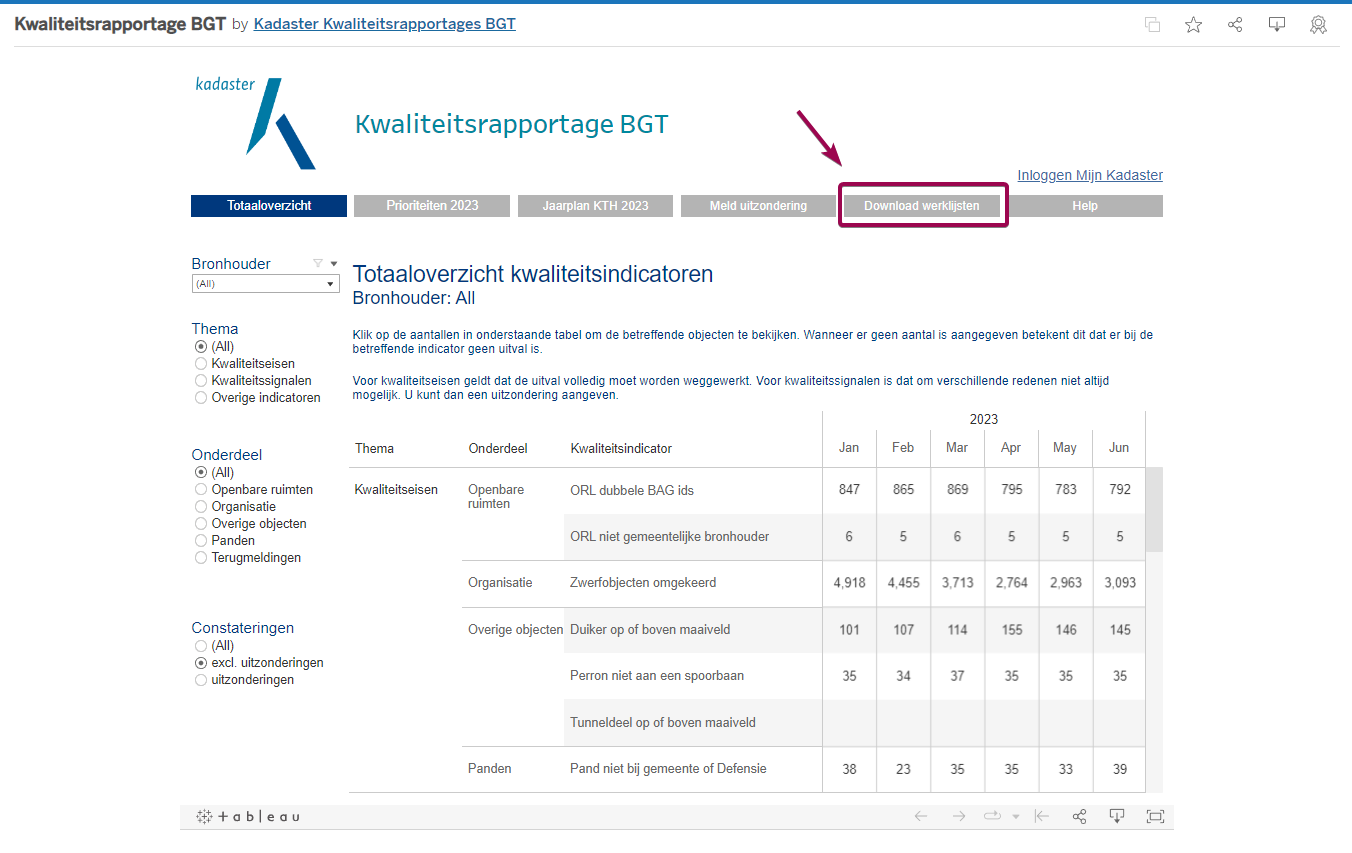Click the ORL niet gemeentelijke bronhouder row label

tap(670, 537)
